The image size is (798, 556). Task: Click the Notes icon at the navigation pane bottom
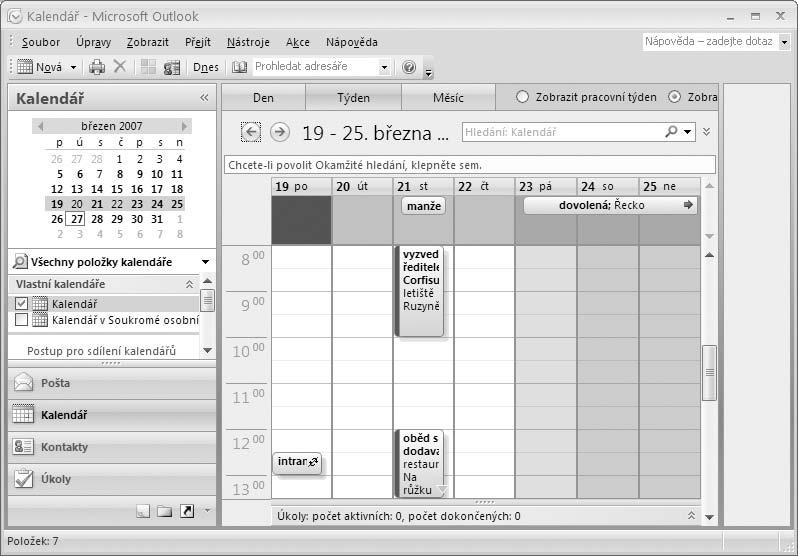143,511
